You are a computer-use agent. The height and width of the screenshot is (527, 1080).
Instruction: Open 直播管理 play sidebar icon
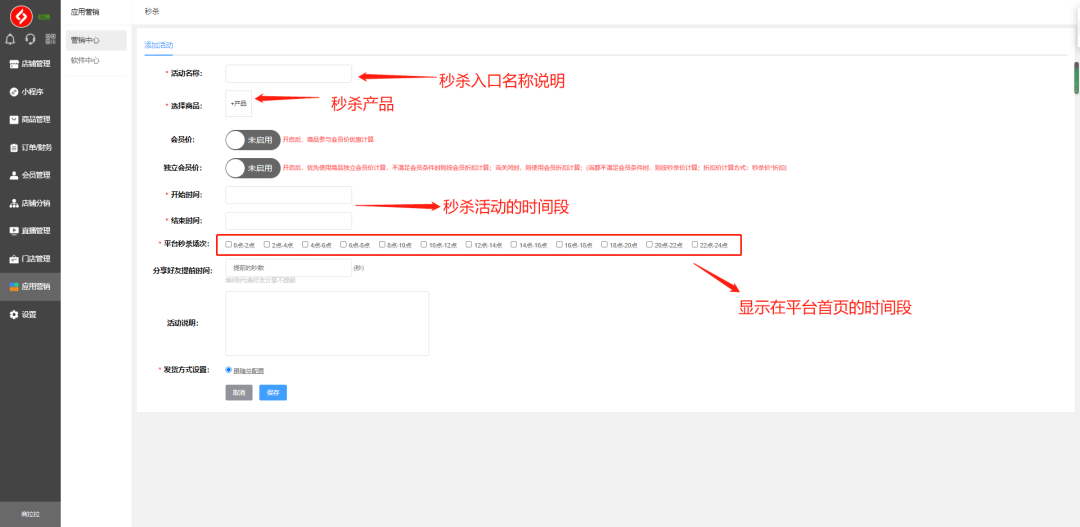[x=14, y=231]
